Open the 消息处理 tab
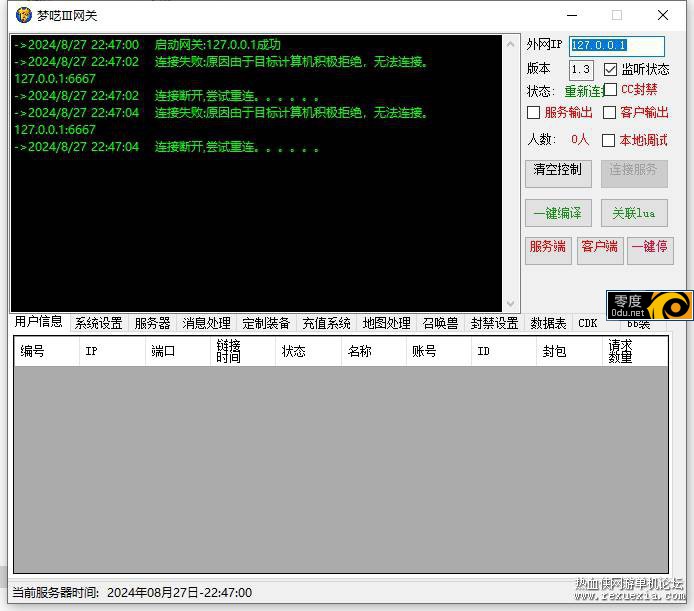694x611 pixels. [206, 323]
